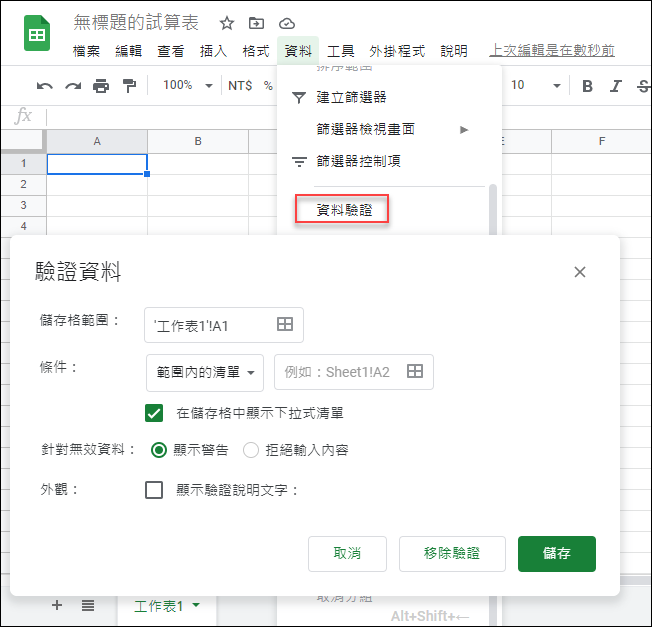Choose 建立篩選器 from the menu
This screenshot has height=627, width=652.
pos(351,97)
